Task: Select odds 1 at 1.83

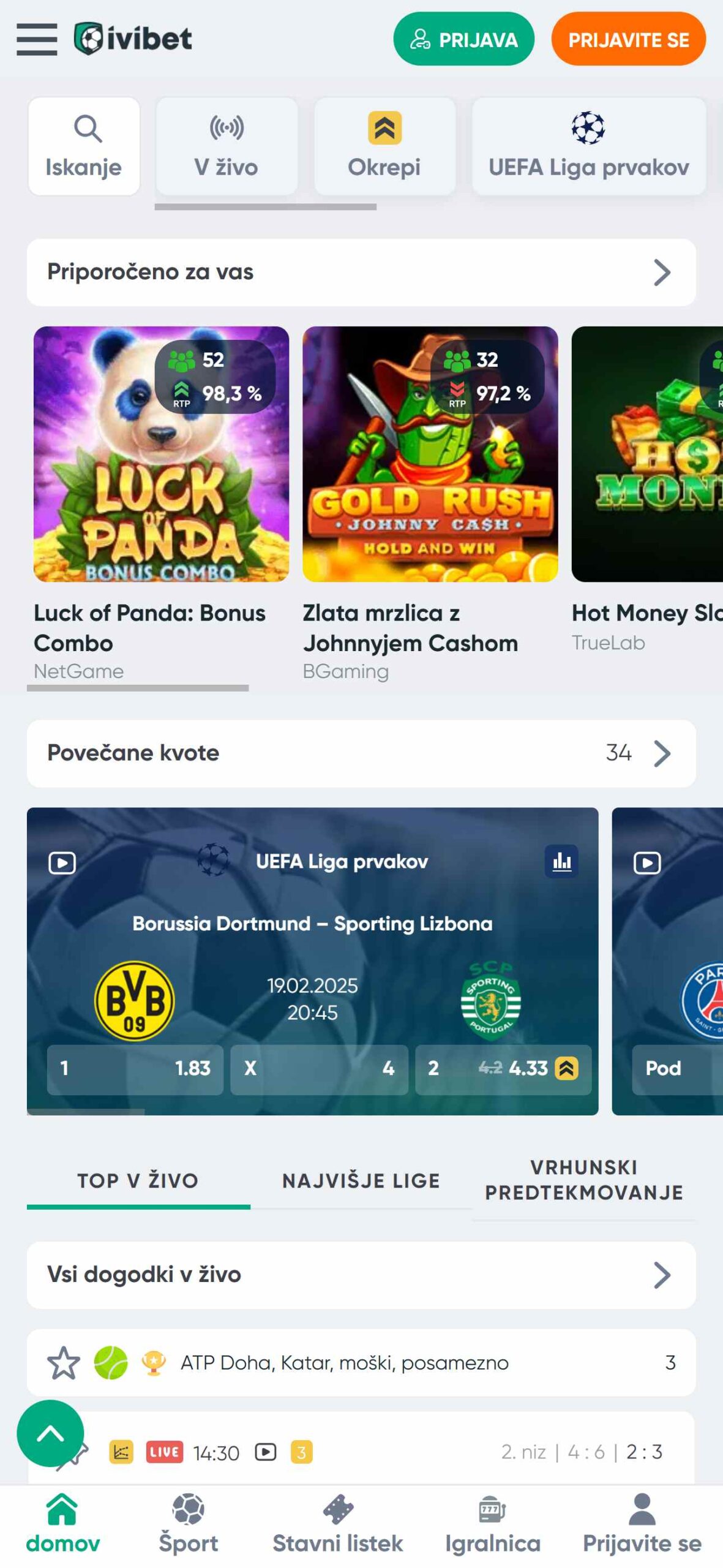Action: [135, 1068]
